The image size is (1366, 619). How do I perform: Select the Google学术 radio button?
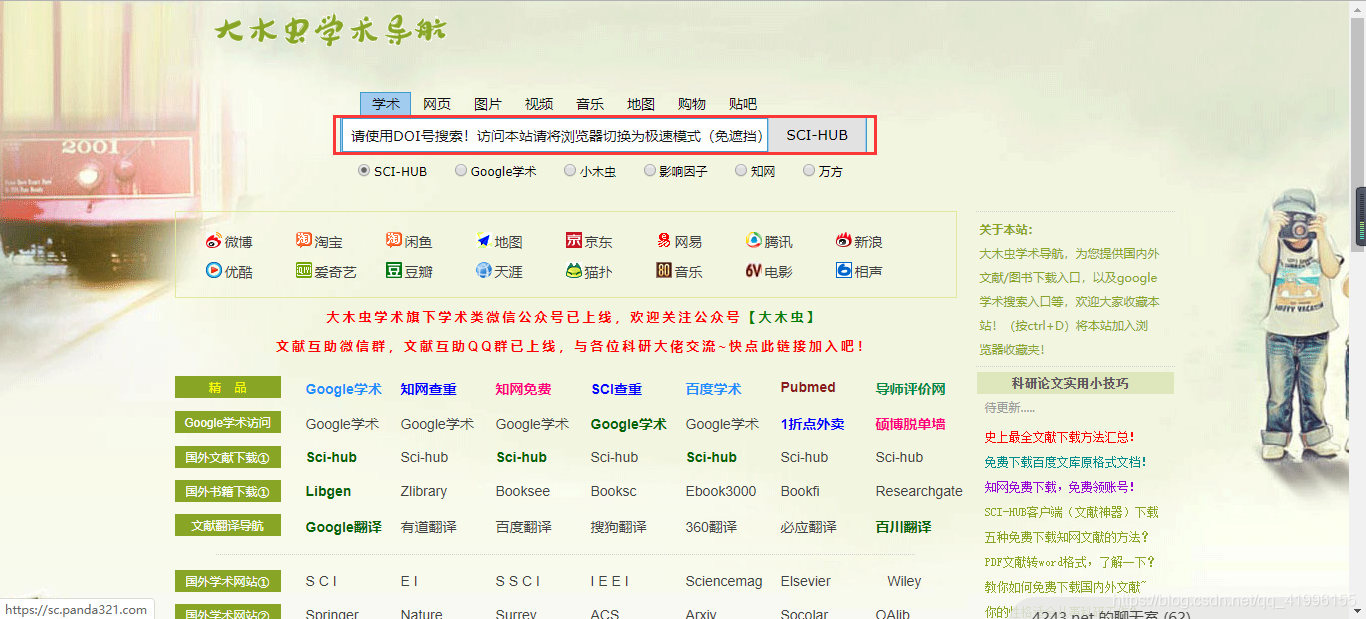(461, 170)
